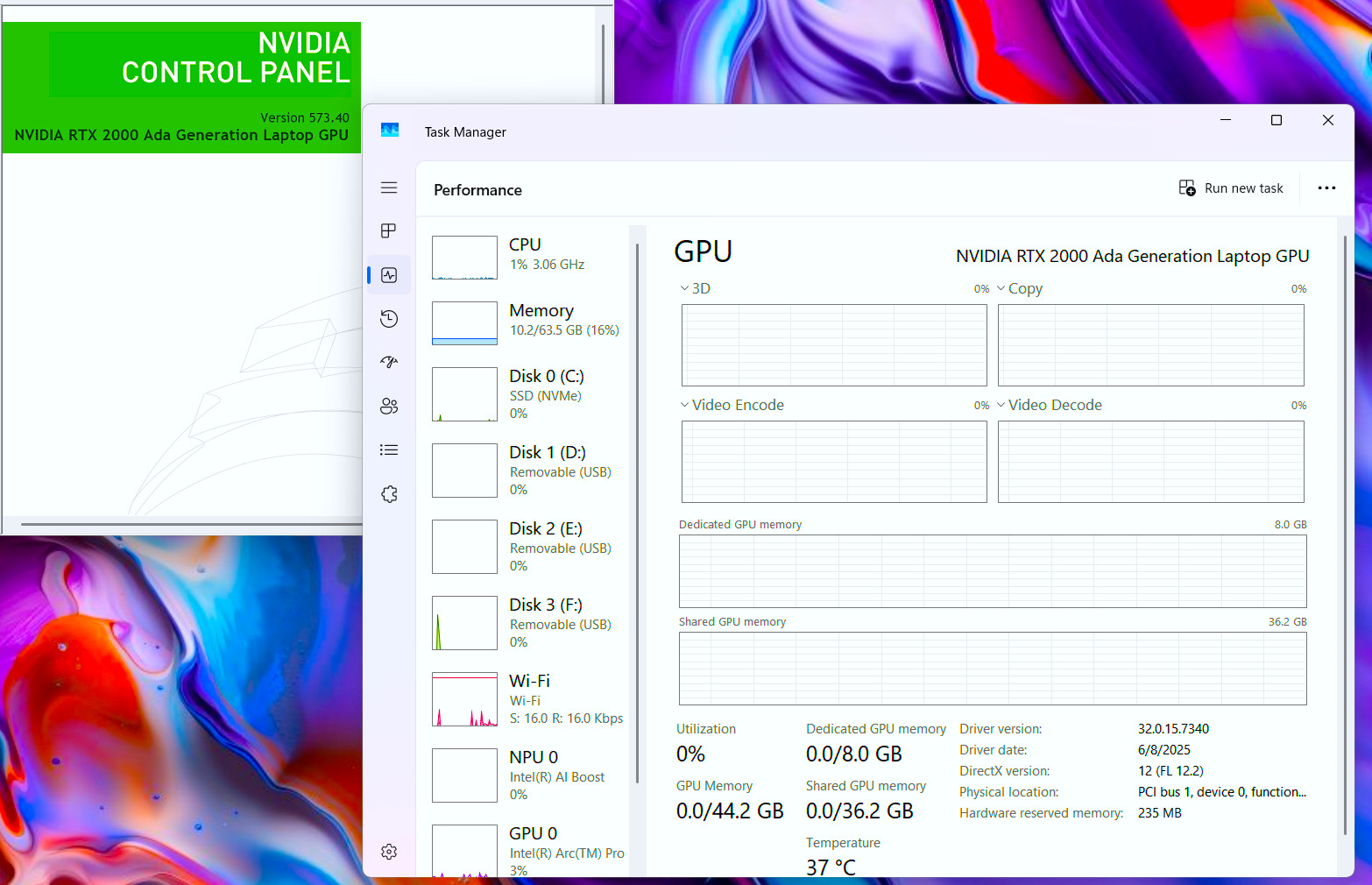Screen dimensions: 1372x885
Task: Click the GPU name in the NVIDIA banner
Action: click(x=181, y=135)
